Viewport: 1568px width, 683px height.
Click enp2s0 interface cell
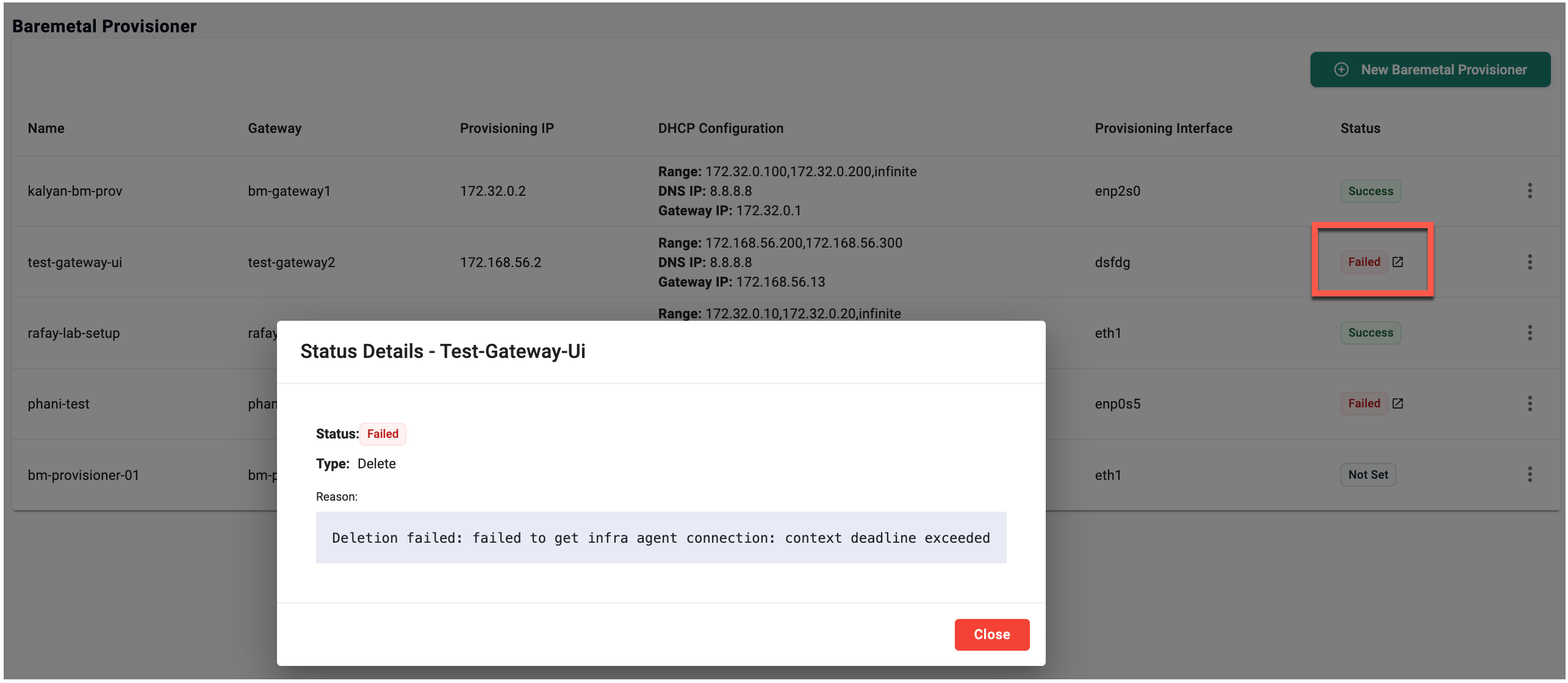[x=1117, y=191]
